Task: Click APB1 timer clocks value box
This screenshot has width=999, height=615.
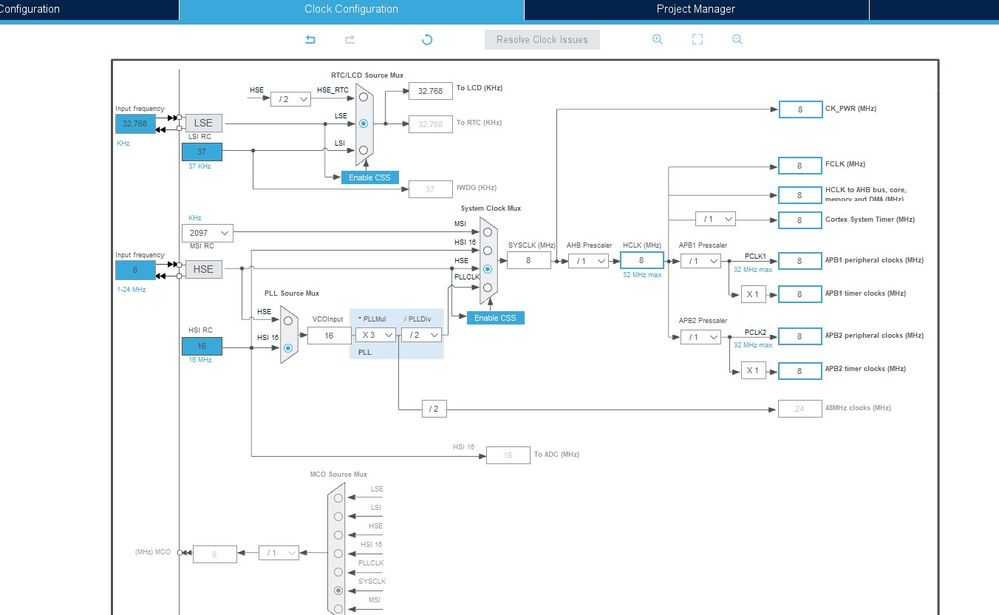Action: [800, 294]
